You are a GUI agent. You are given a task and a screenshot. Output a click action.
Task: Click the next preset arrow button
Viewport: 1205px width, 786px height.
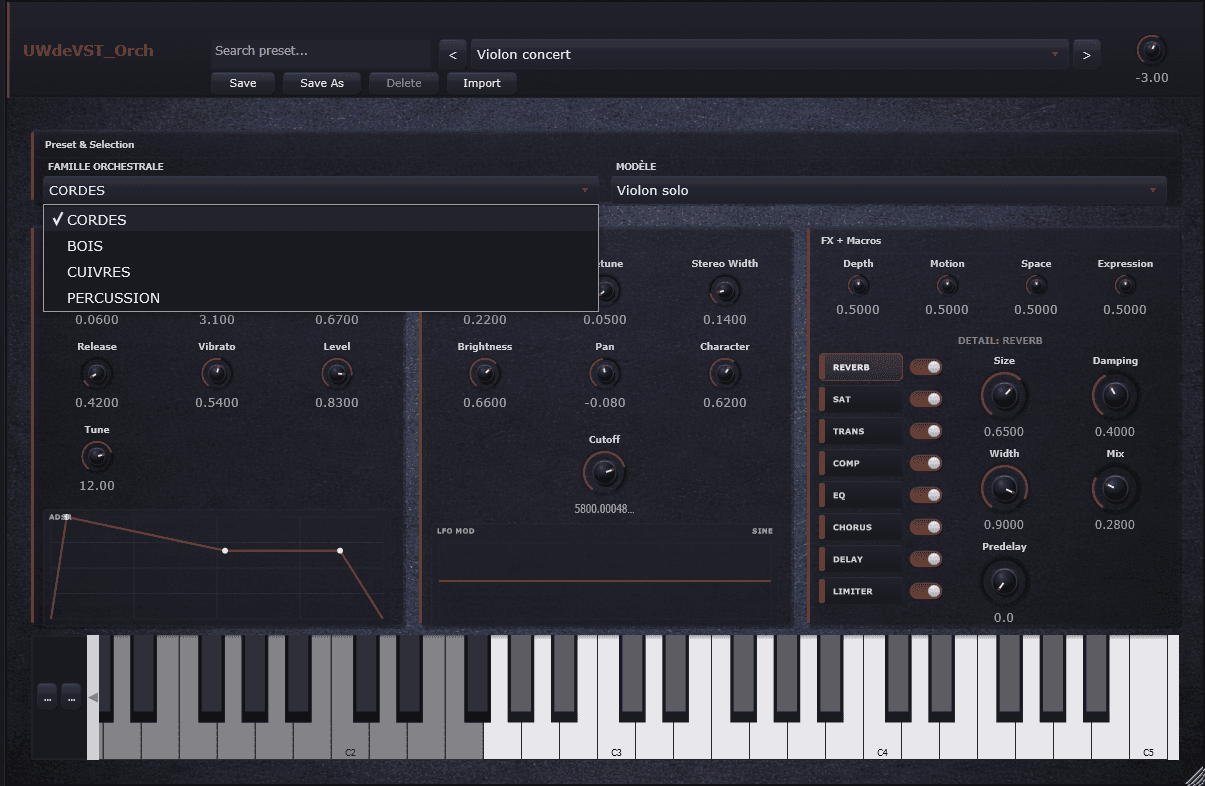point(1086,54)
